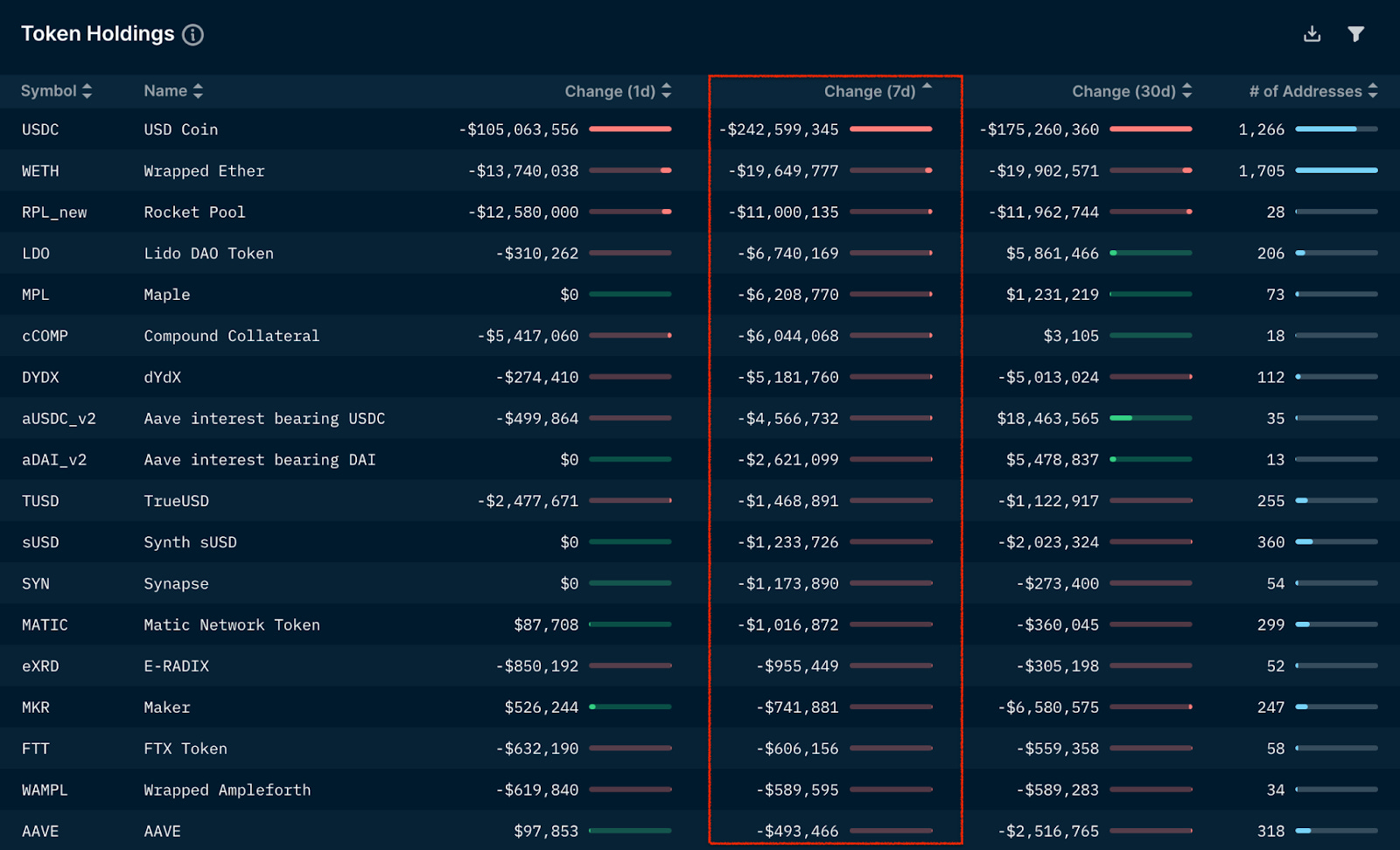
Task: Select the sUSD symbol cell
Action: 40,542
